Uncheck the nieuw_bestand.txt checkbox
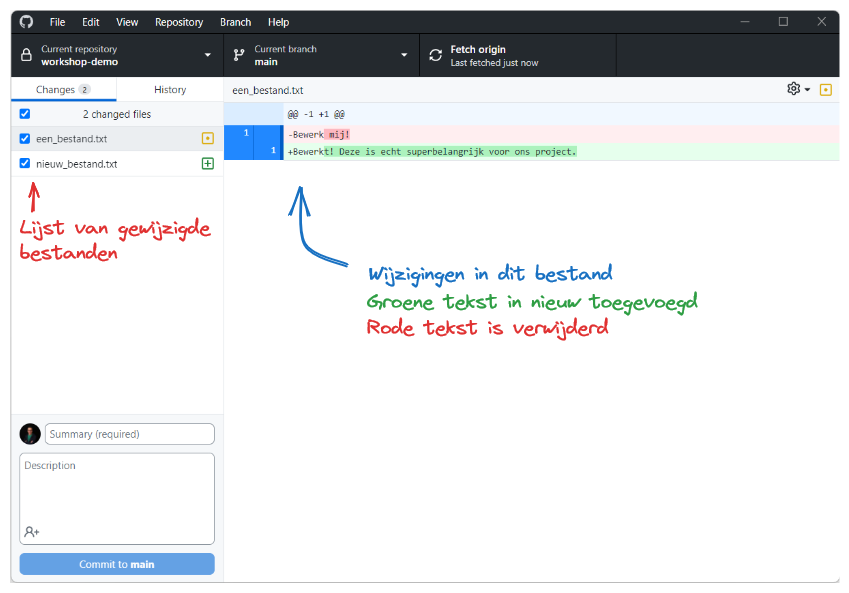Viewport: 849px width, 593px height. 25,164
